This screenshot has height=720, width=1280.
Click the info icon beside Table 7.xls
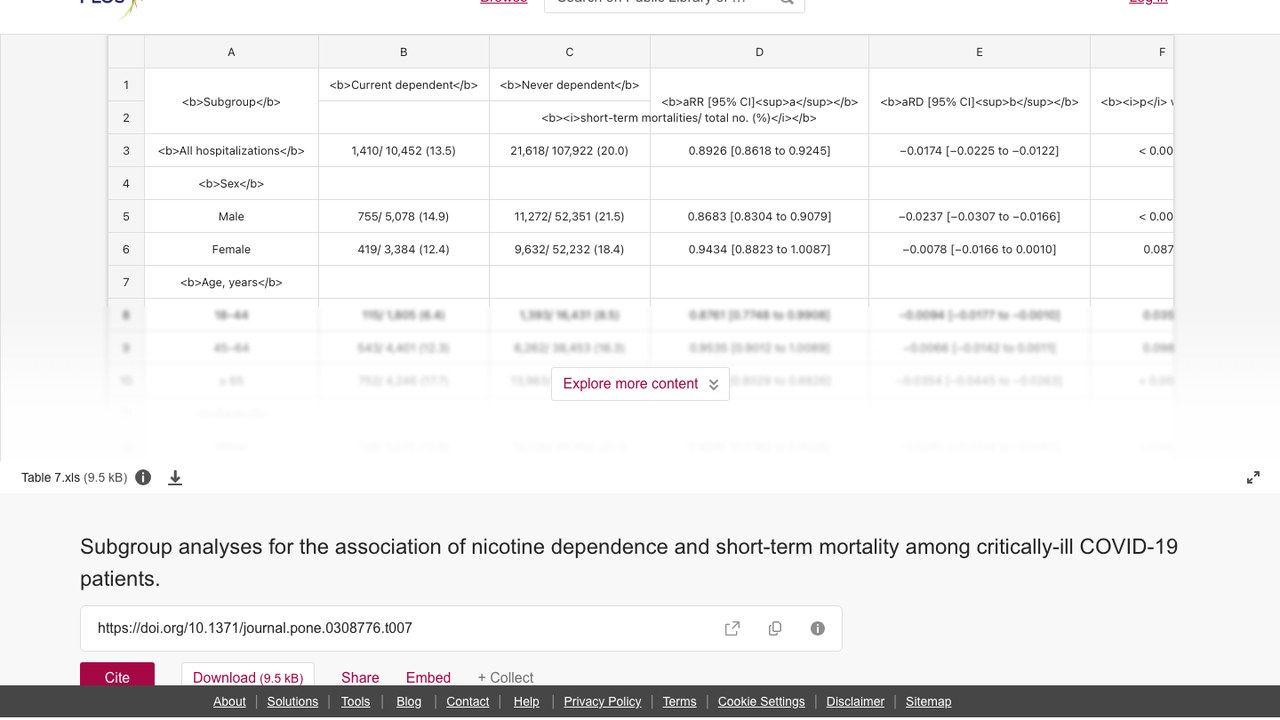tap(143, 477)
